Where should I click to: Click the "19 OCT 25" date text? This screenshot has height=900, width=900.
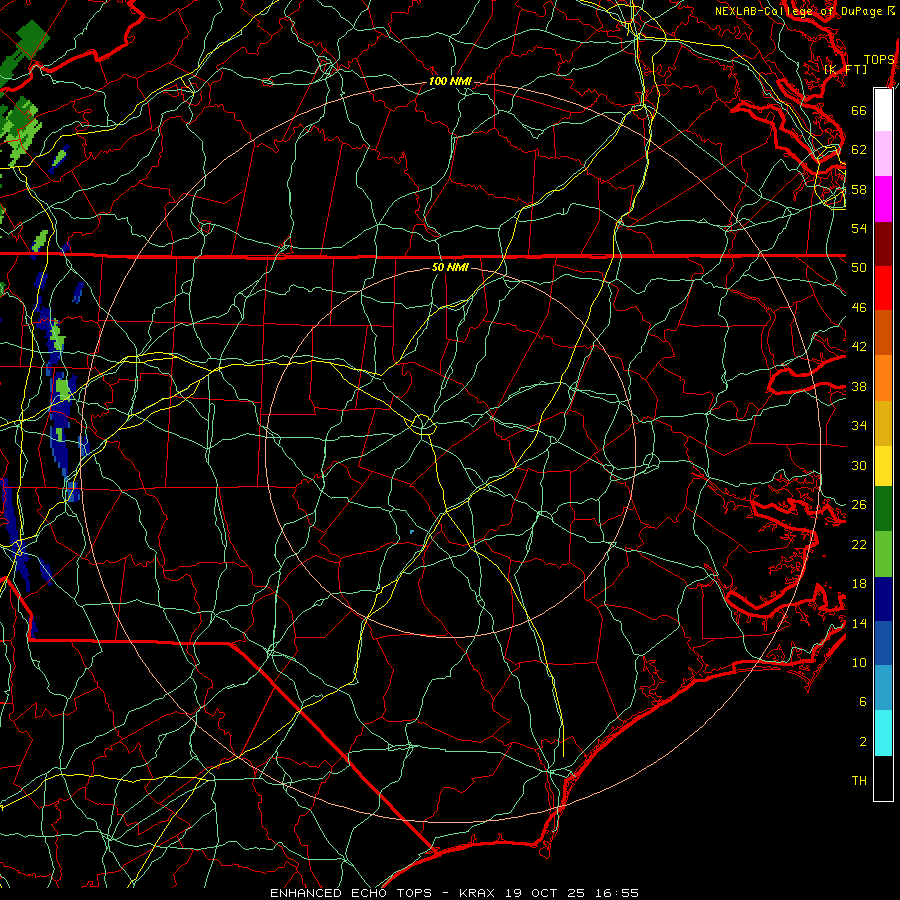coord(545,893)
